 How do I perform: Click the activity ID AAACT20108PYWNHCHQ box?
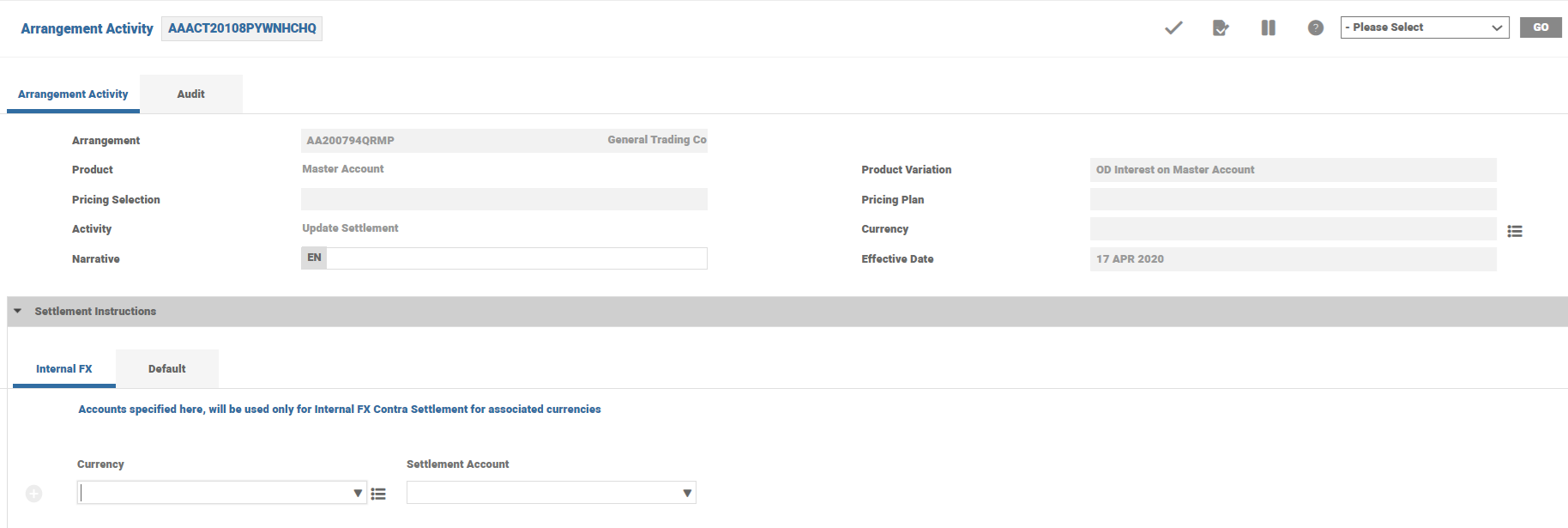click(242, 28)
